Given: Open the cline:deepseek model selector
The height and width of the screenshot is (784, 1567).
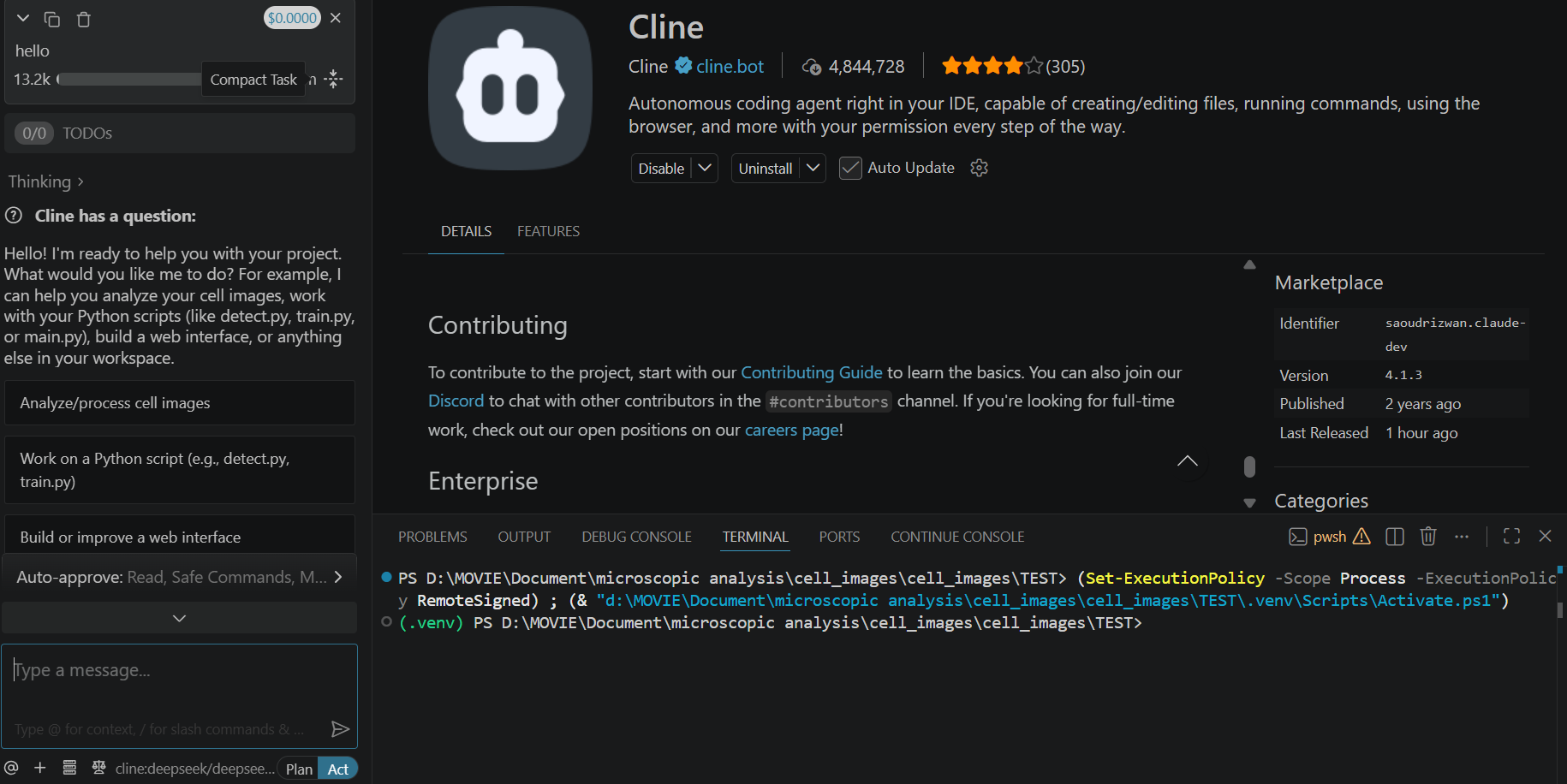Looking at the screenshot, I should (x=195, y=769).
